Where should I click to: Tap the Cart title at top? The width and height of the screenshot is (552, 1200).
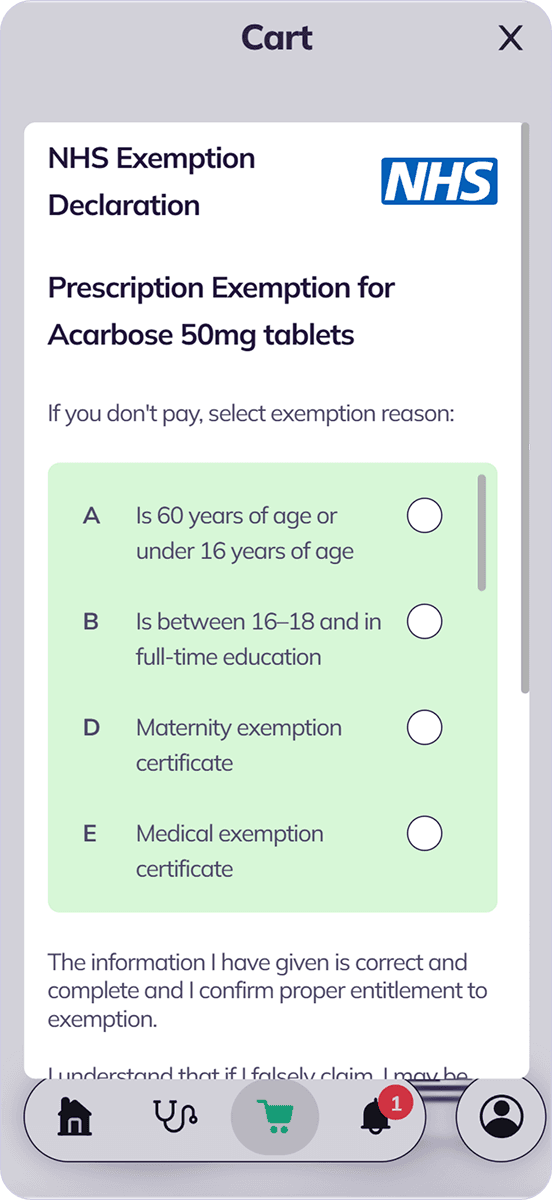pyautogui.click(x=276, y=38)
